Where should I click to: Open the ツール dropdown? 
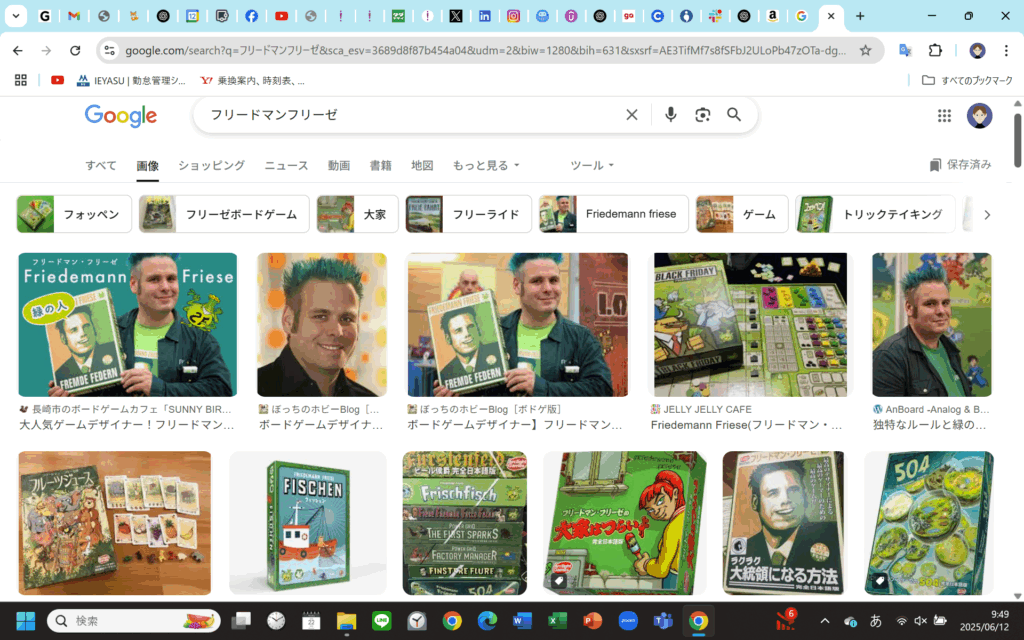click(x=592, y=165)
